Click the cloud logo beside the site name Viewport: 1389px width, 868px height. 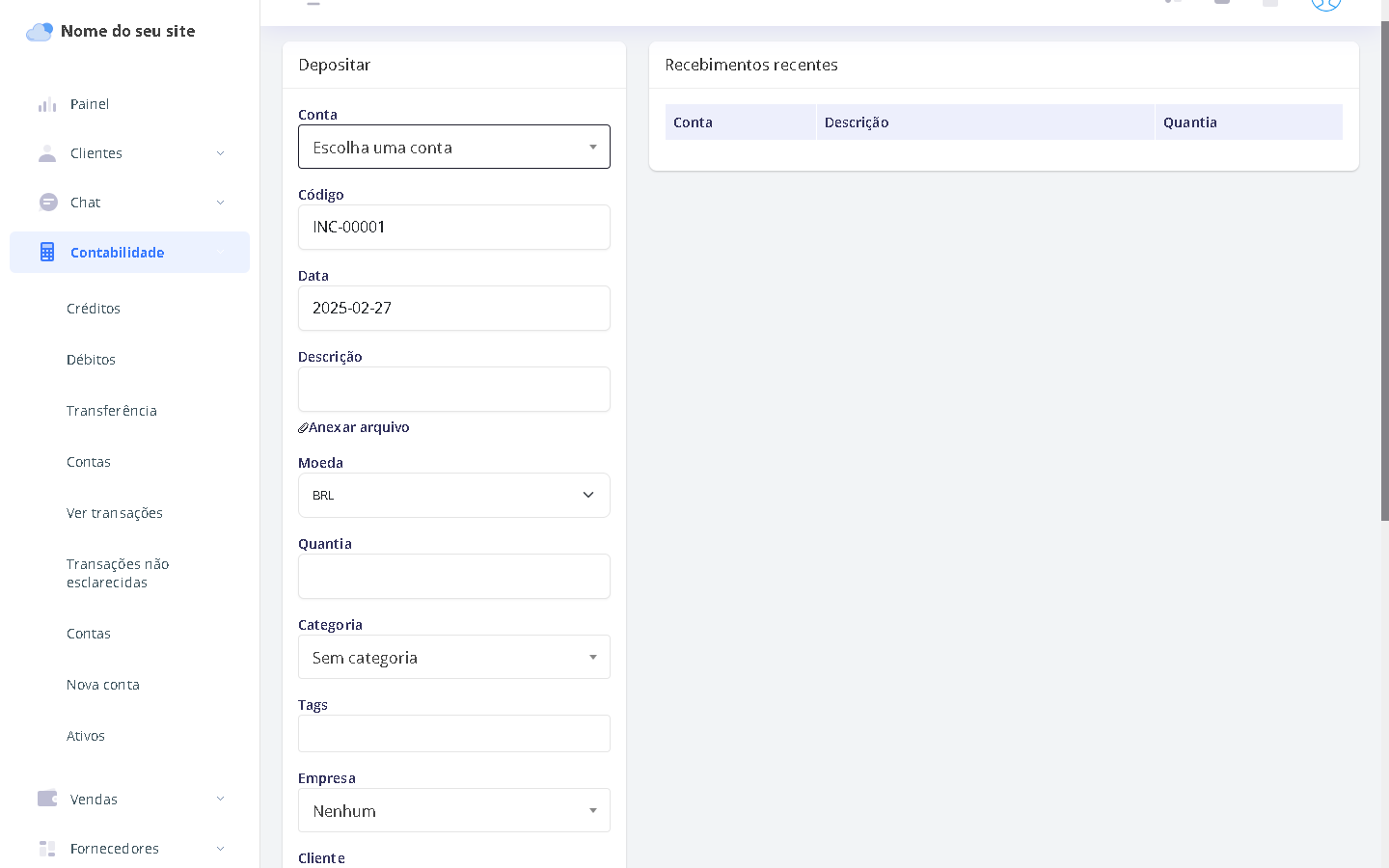[40, 32]
